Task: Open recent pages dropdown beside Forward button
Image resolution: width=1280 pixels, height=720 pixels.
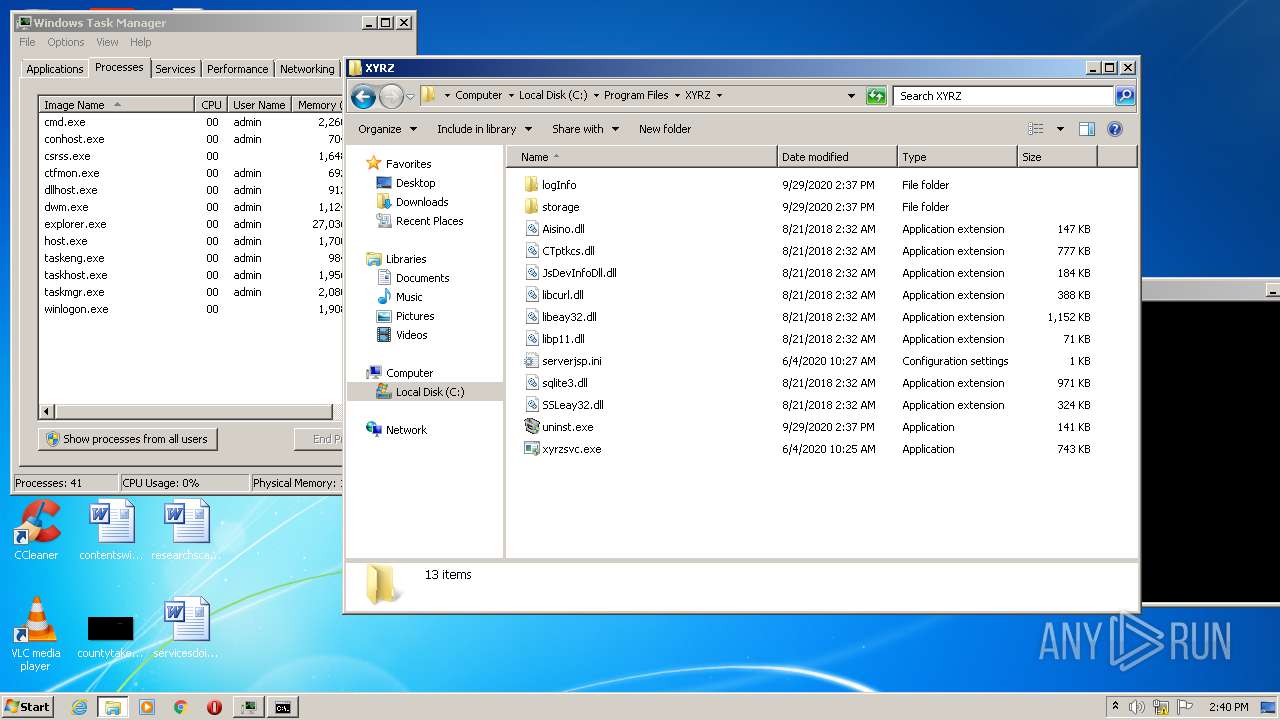Action: [410, 97]
